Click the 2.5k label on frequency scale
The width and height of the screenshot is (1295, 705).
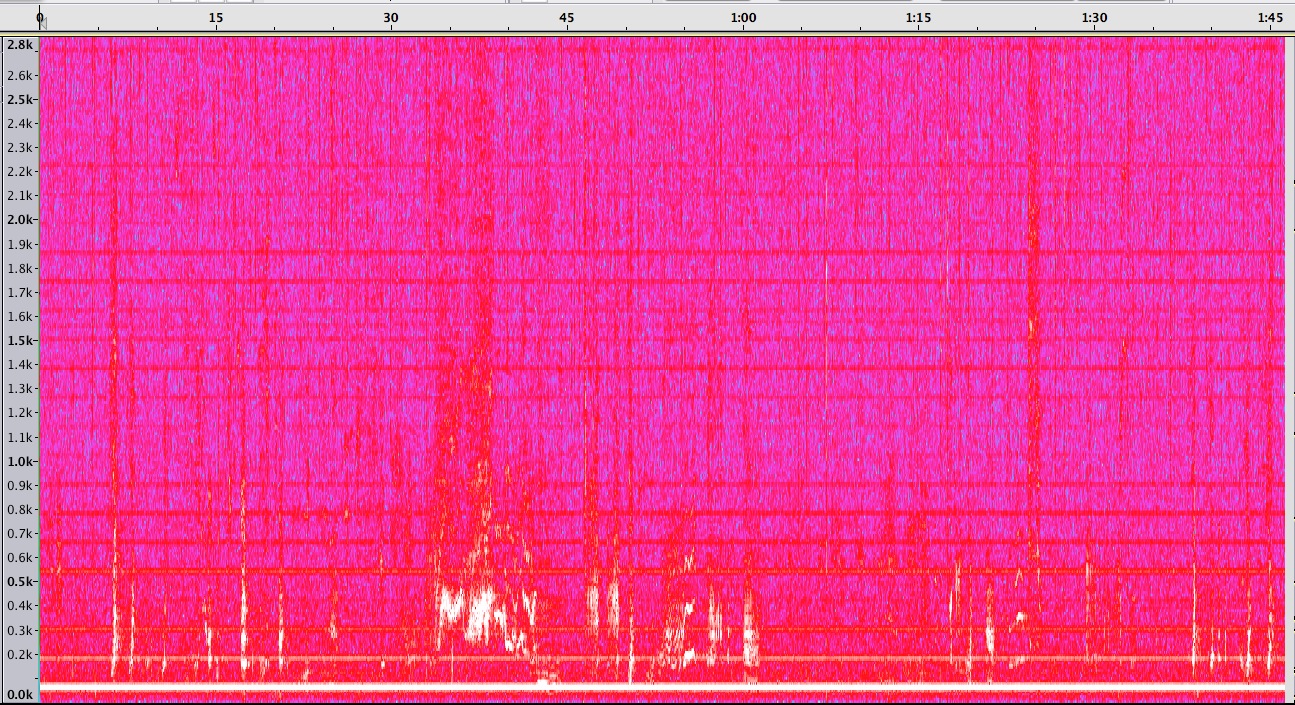[19, 100]
